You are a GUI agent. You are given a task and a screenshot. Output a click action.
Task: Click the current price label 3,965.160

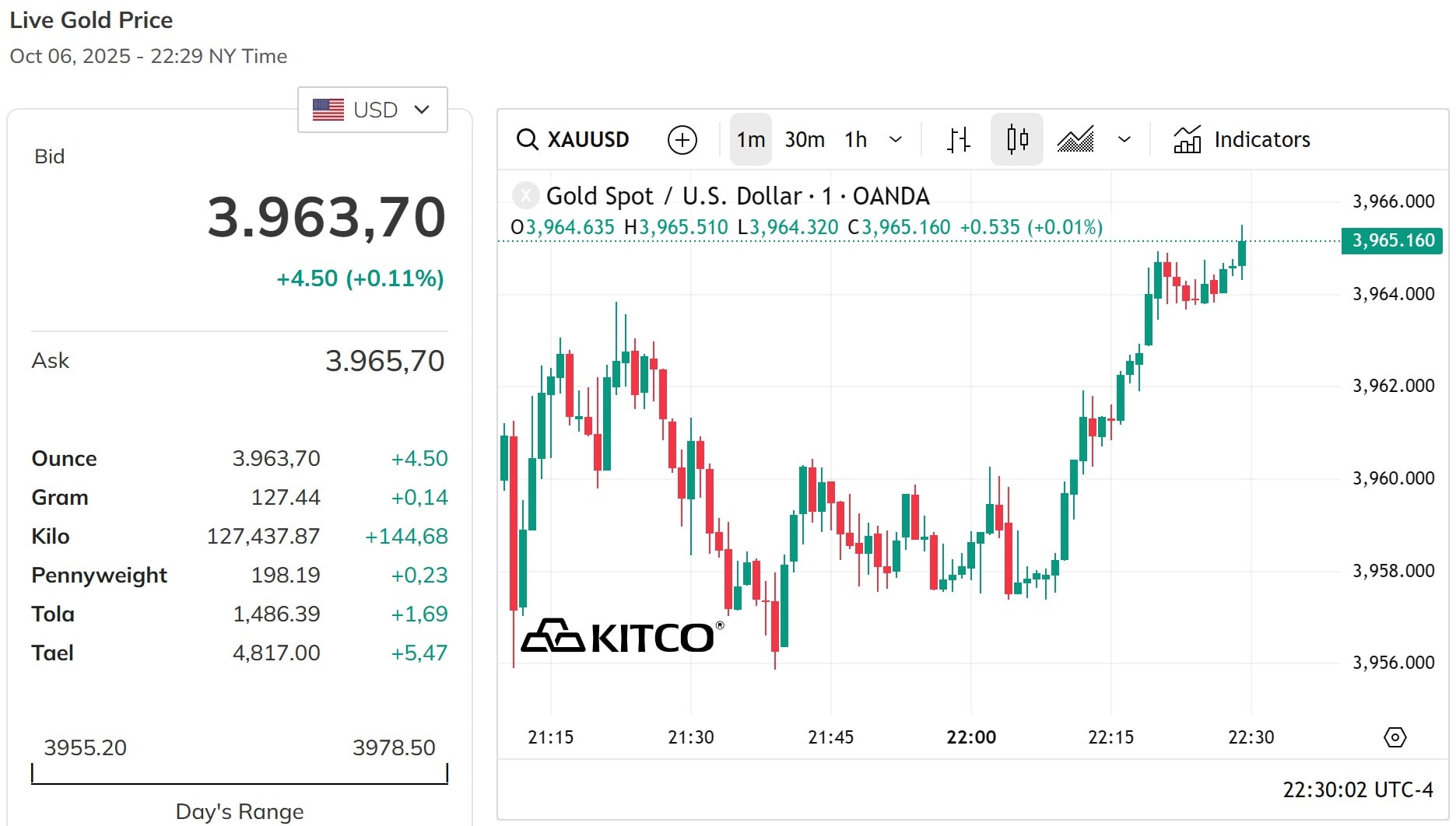pos(1393,240)
